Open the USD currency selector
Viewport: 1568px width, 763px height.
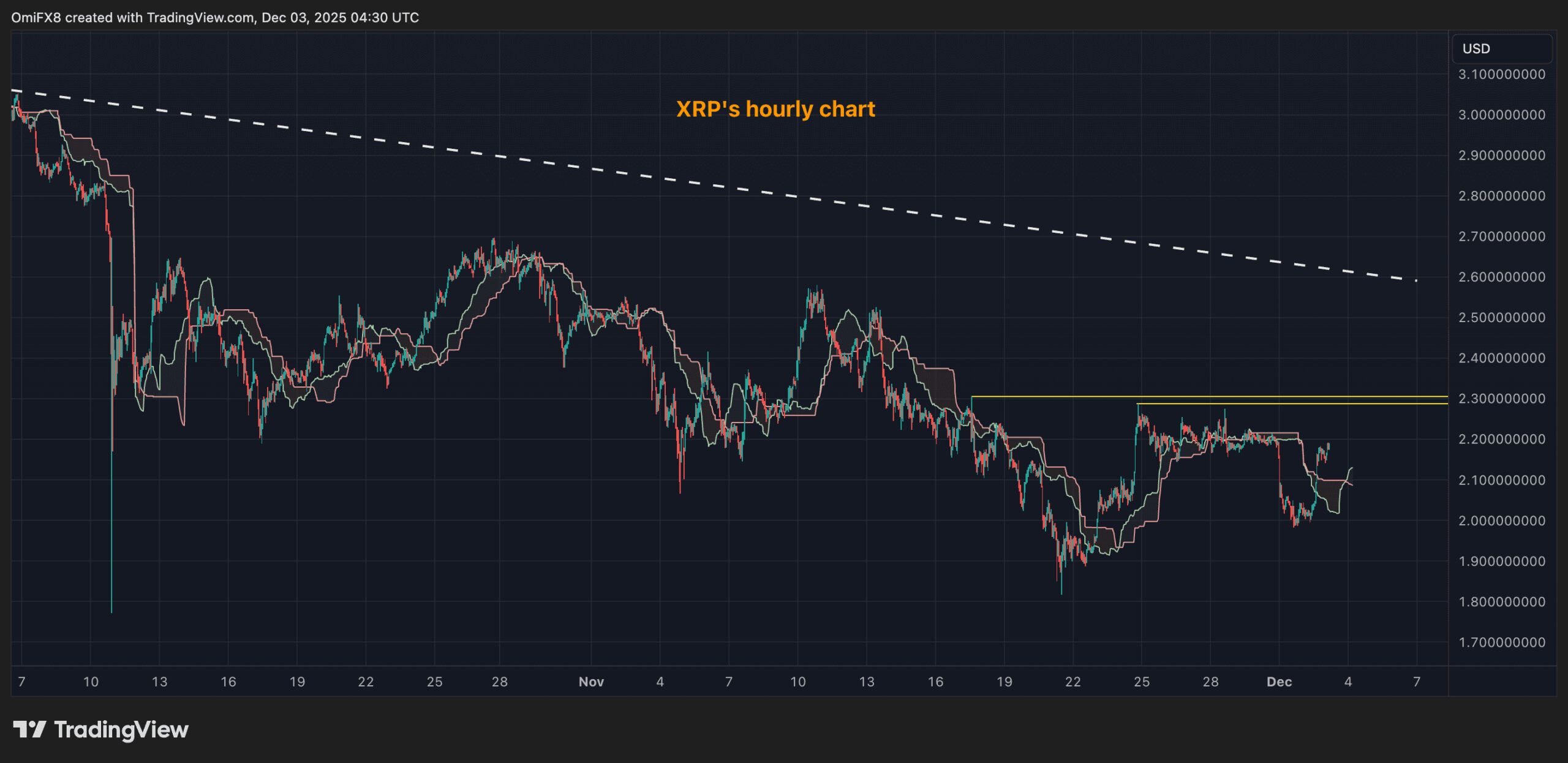point(1501,49)
